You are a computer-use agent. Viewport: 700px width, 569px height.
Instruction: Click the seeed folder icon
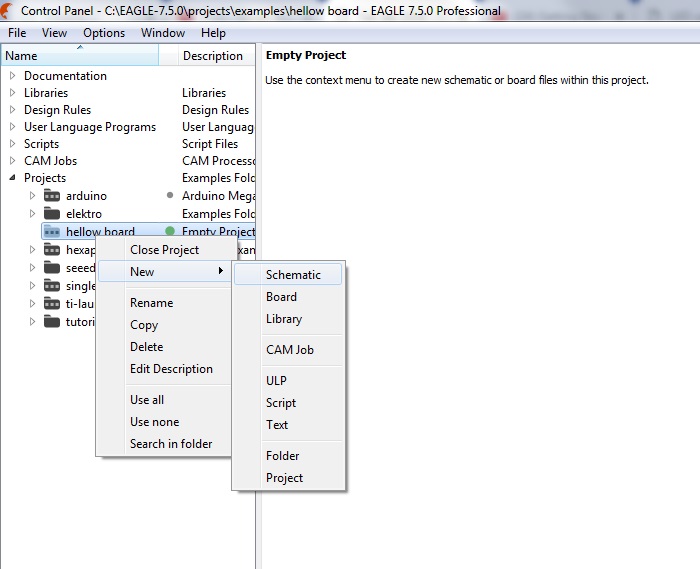pos(52,267)
